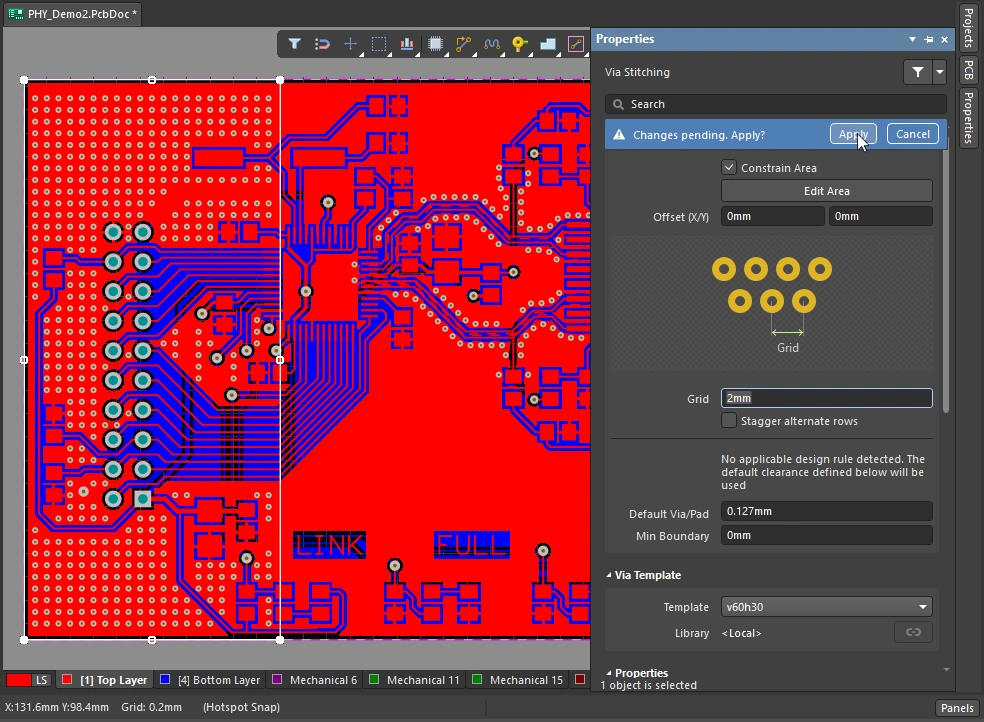Pin the Properties panel
The width and height of the screenshot is (984, 722).
(x=929, y=39)
